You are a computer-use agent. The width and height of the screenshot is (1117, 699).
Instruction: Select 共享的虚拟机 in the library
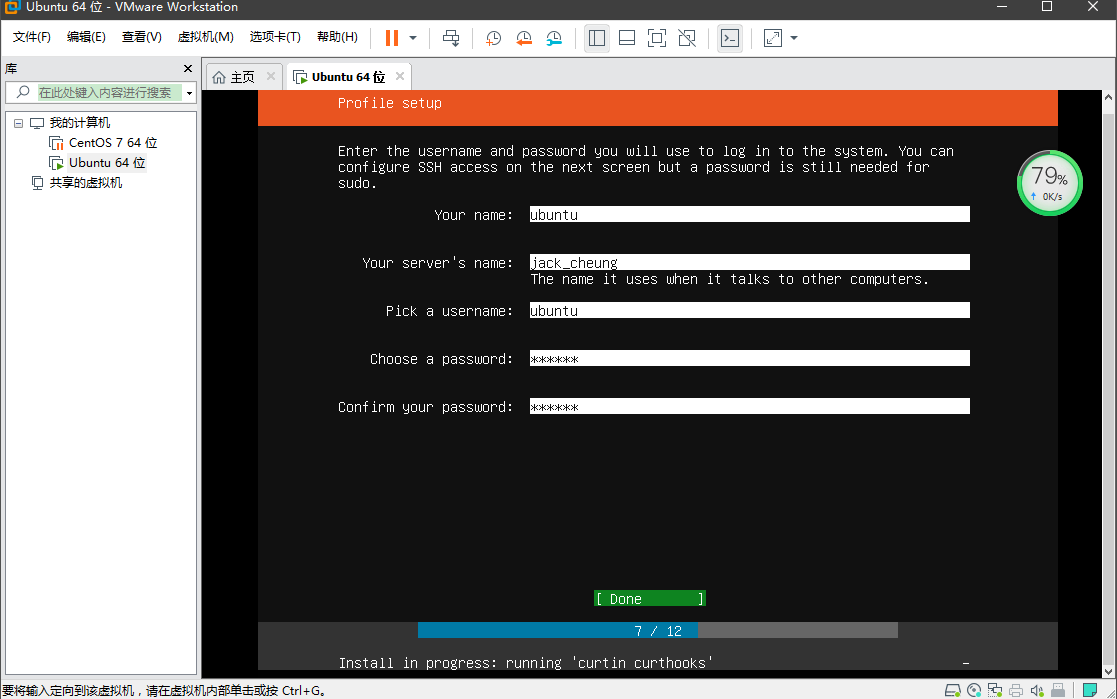click(85, 182)
